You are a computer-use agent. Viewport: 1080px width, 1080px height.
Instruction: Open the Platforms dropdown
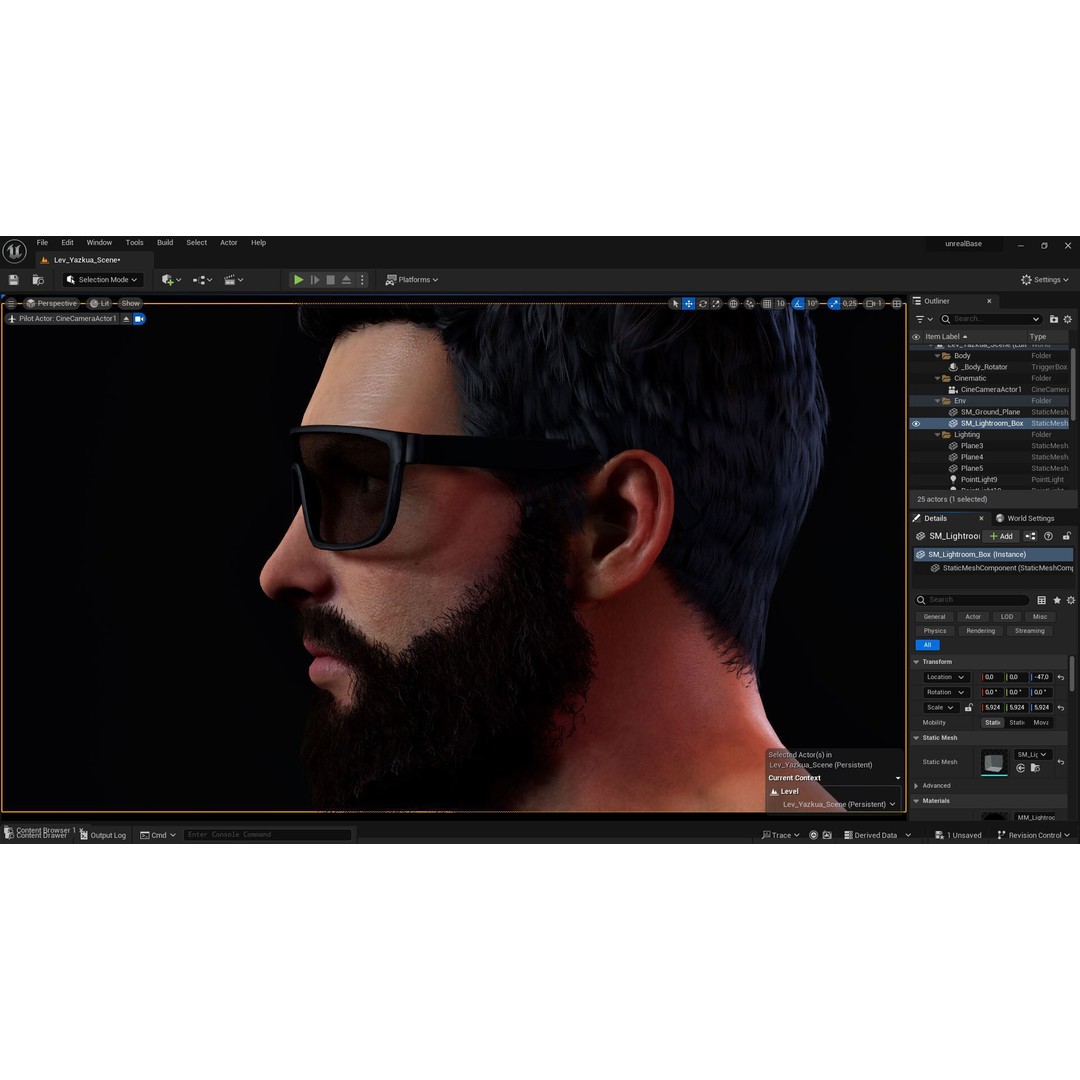412,280
